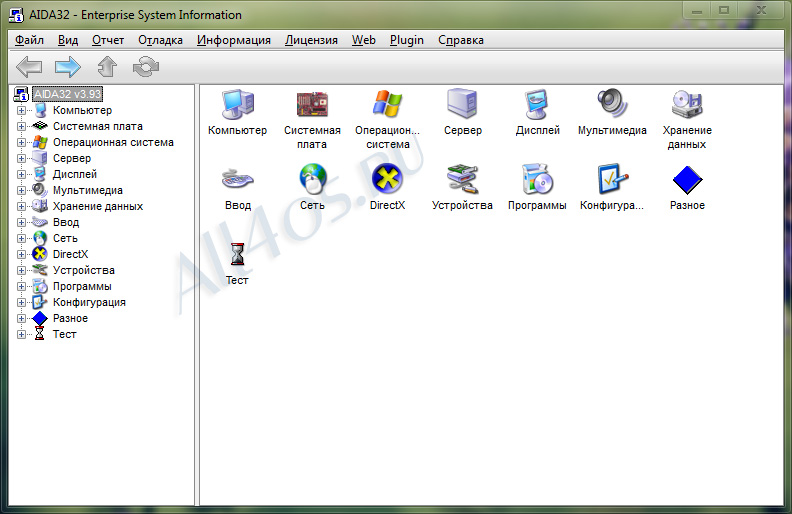Expand the Операционная система tree node
792x514 pixels.
[21, 142]
